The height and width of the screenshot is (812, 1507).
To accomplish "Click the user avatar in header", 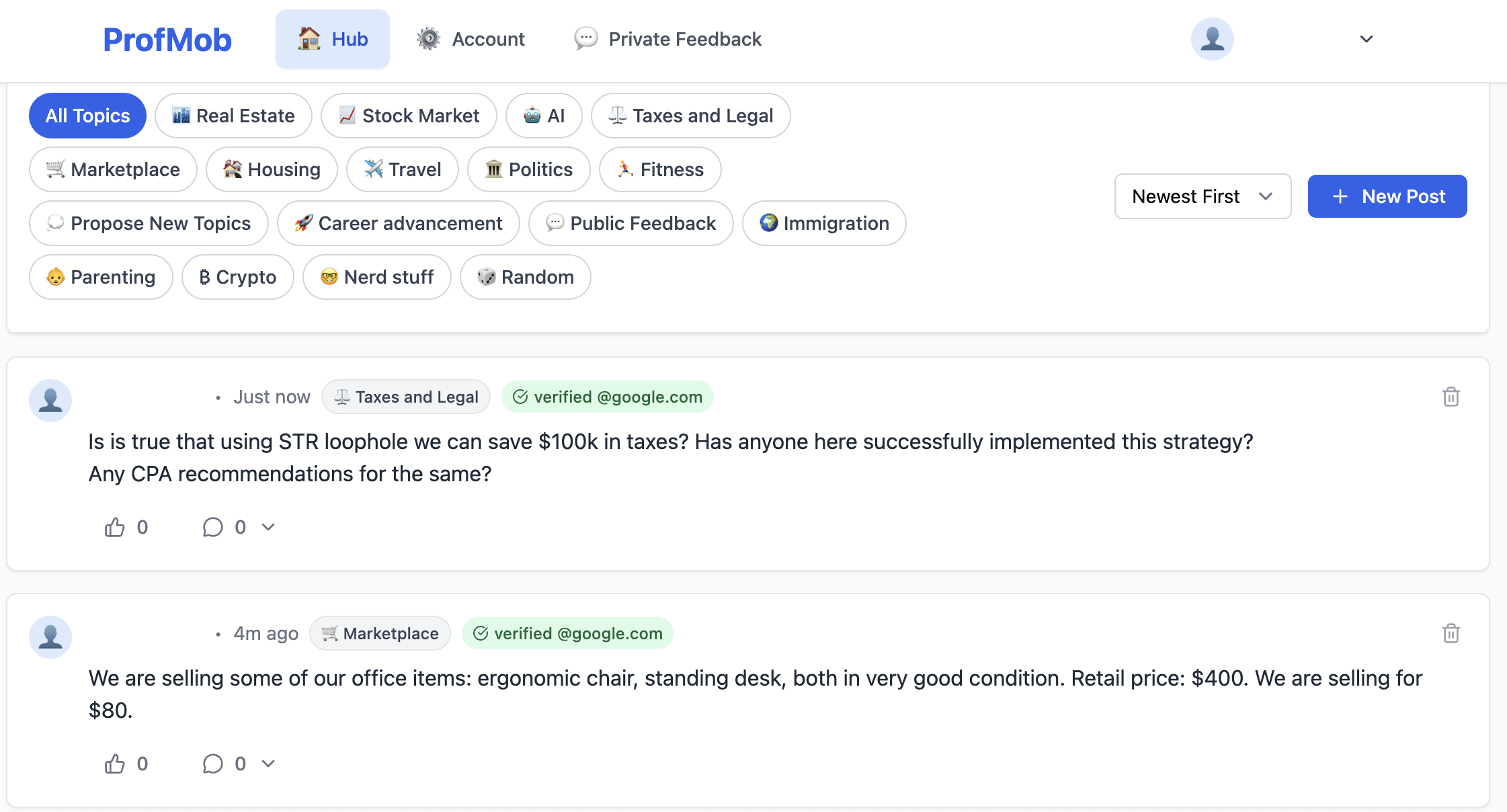I will tap(1212, 39).
